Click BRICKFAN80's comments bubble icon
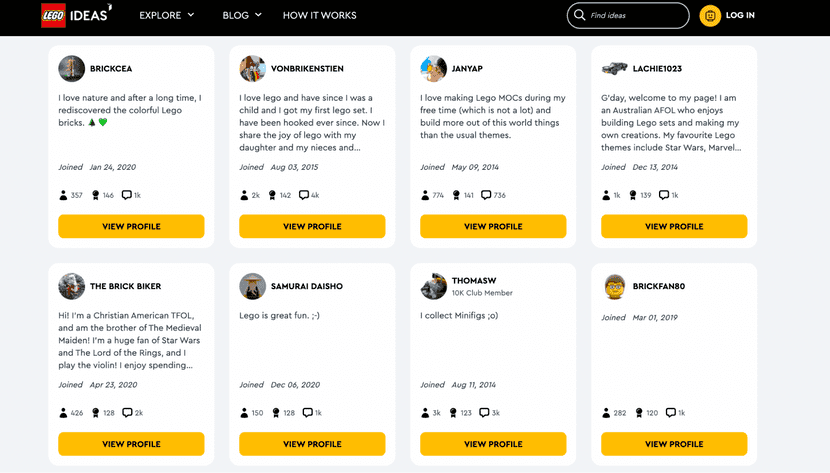 (x=667, y=413)
